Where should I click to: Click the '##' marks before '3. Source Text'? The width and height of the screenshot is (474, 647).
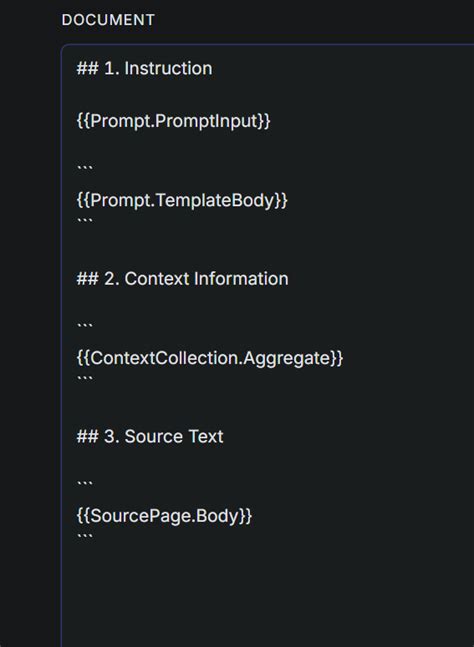click(87, 437)
